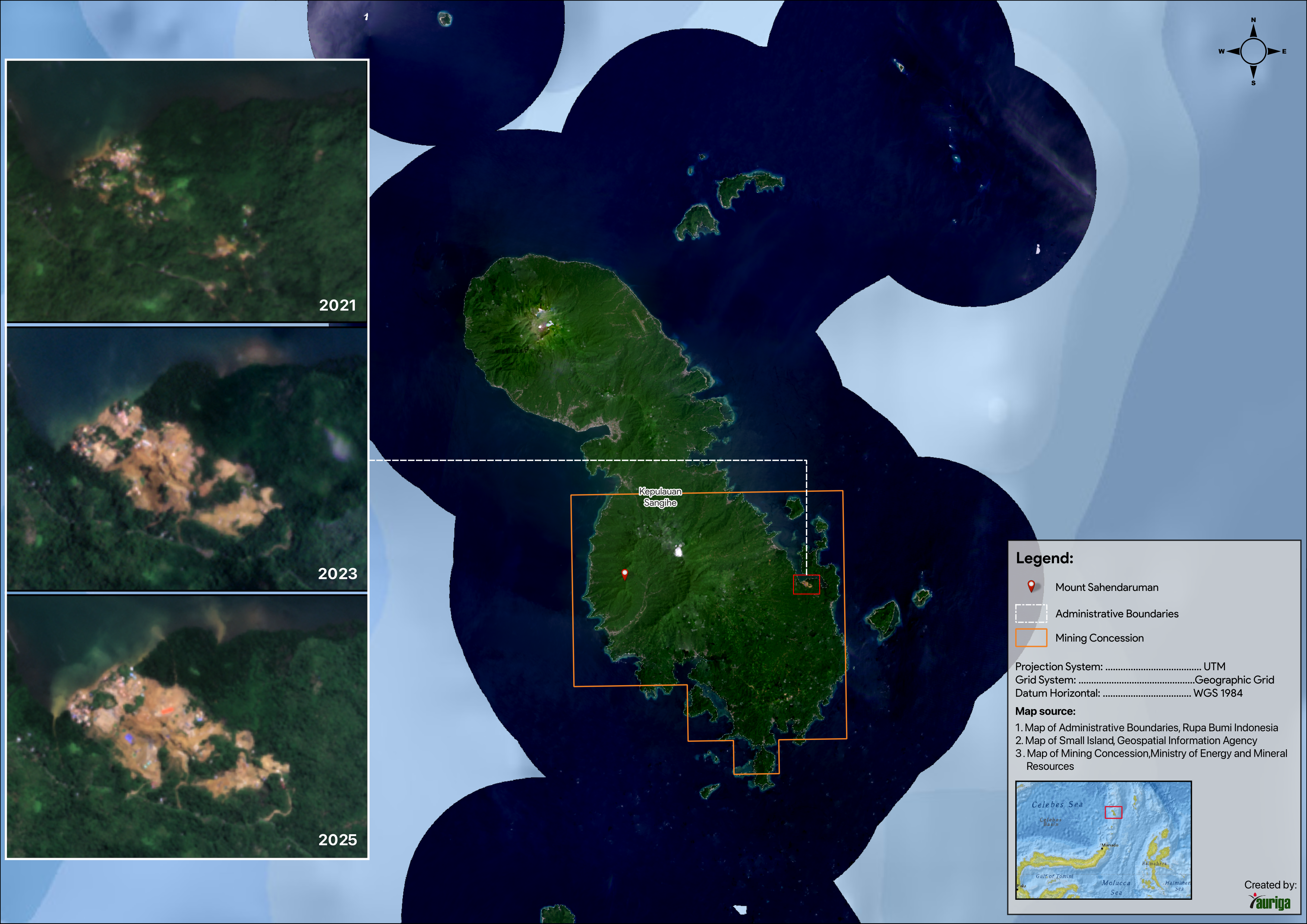
Task: Select the 2025 satellite image inset
Action: point(187,727)
